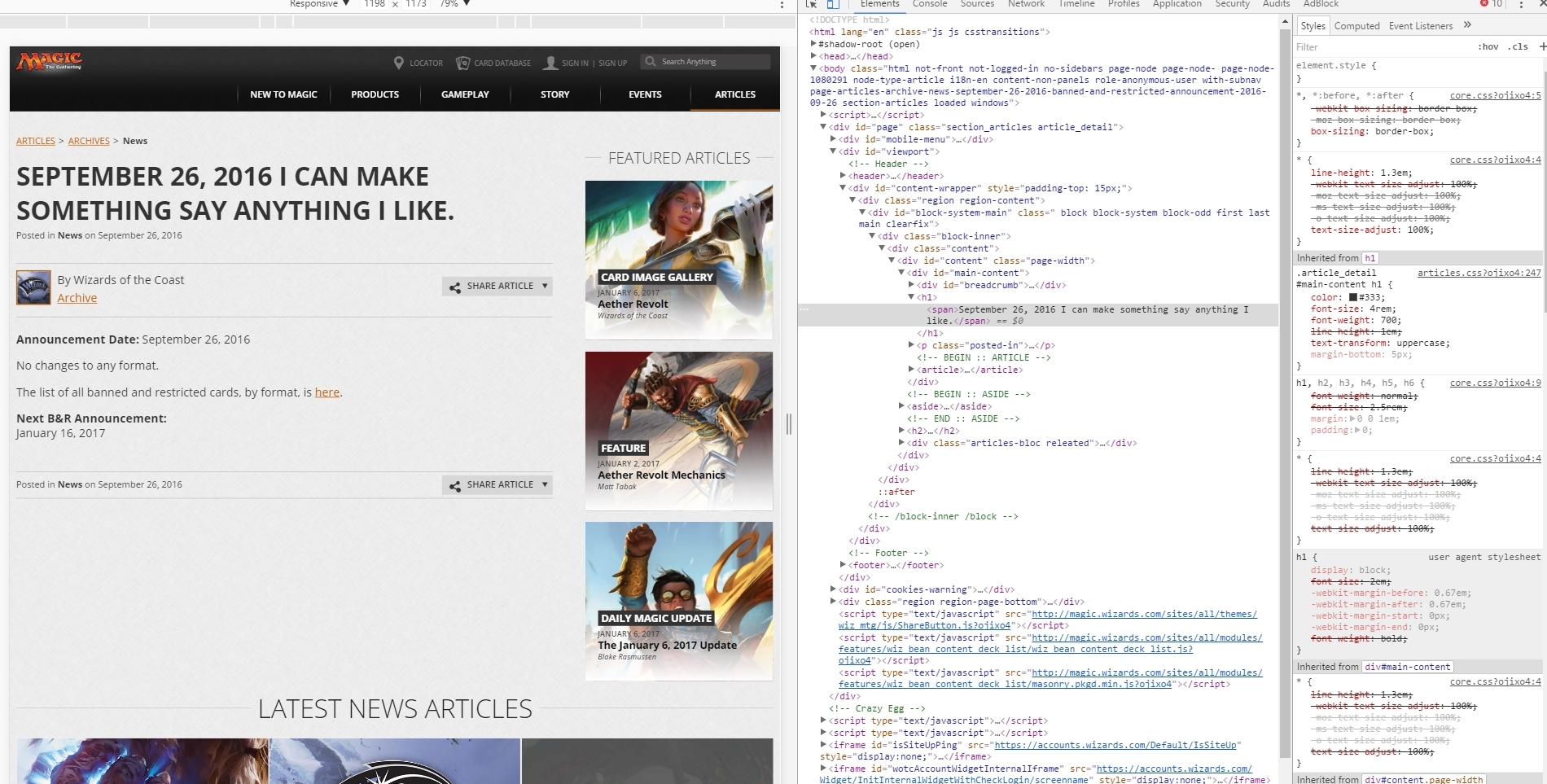Viewport: 1547px width, 784px height.
Task: Collapse the h1 element node
Action: coord(911,297)
